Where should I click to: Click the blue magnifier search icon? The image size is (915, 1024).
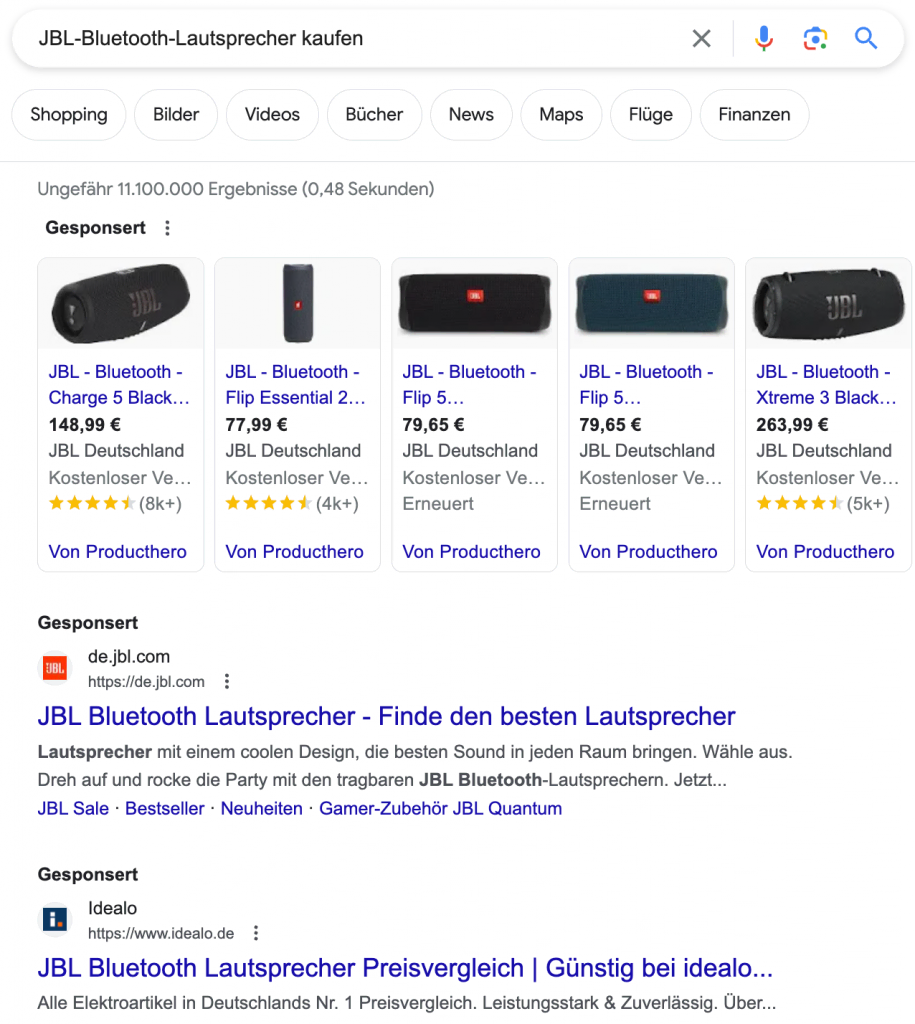[866, 39]
